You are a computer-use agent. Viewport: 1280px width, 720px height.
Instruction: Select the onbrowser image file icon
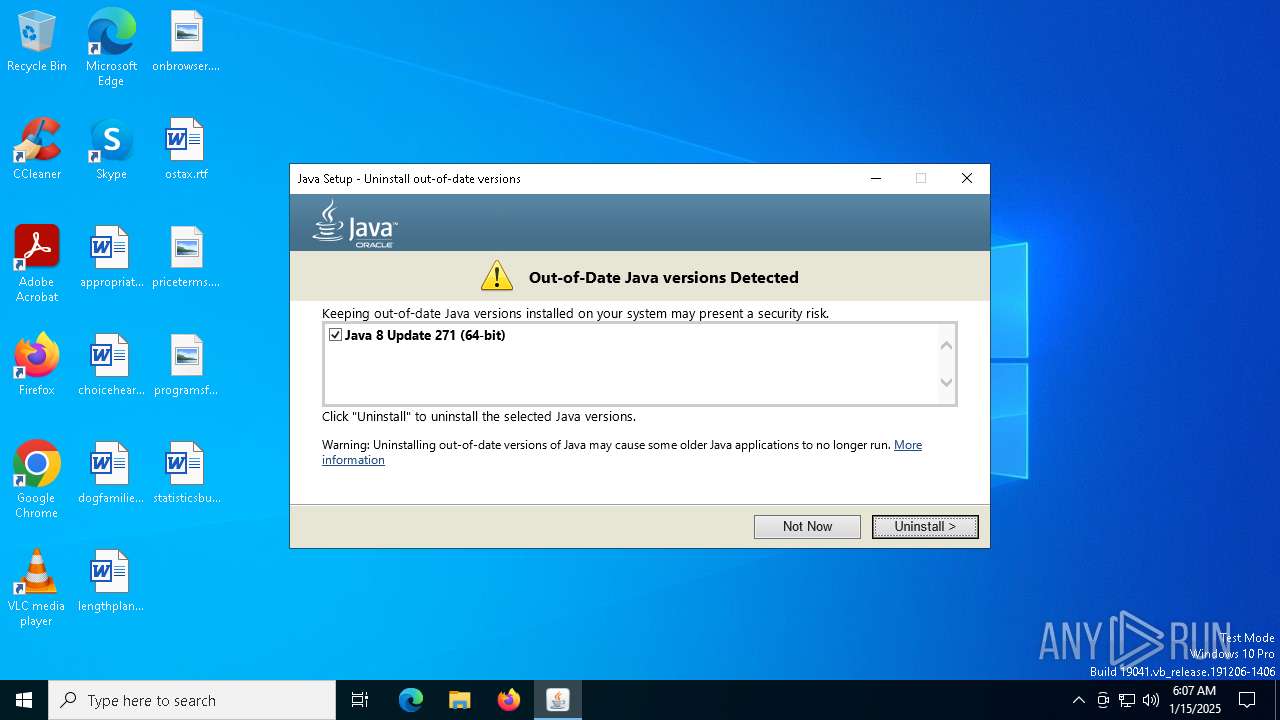point(186,42)
